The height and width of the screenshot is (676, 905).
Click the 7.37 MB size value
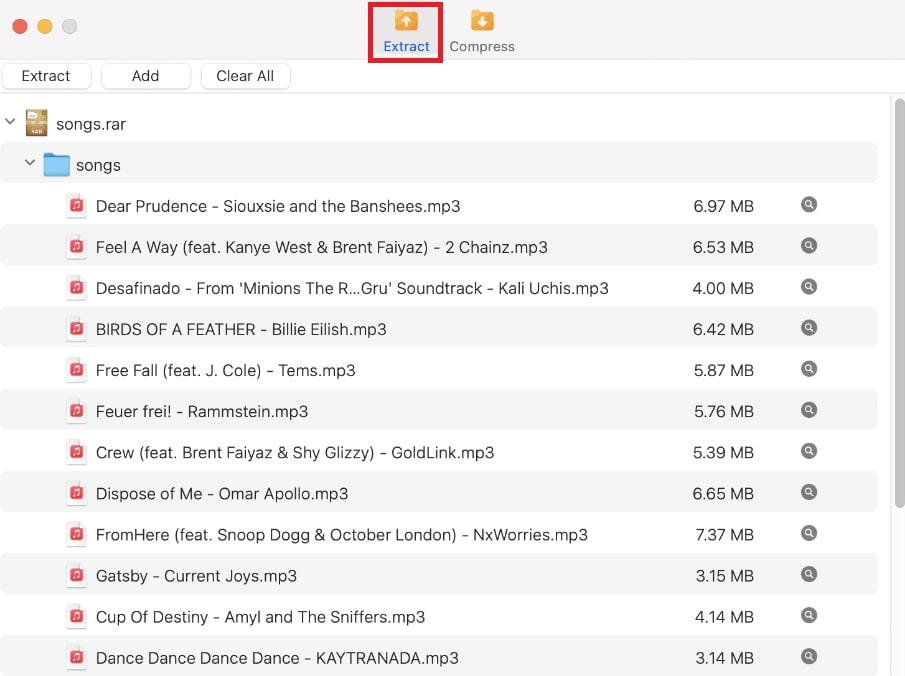tap(724, 535)
